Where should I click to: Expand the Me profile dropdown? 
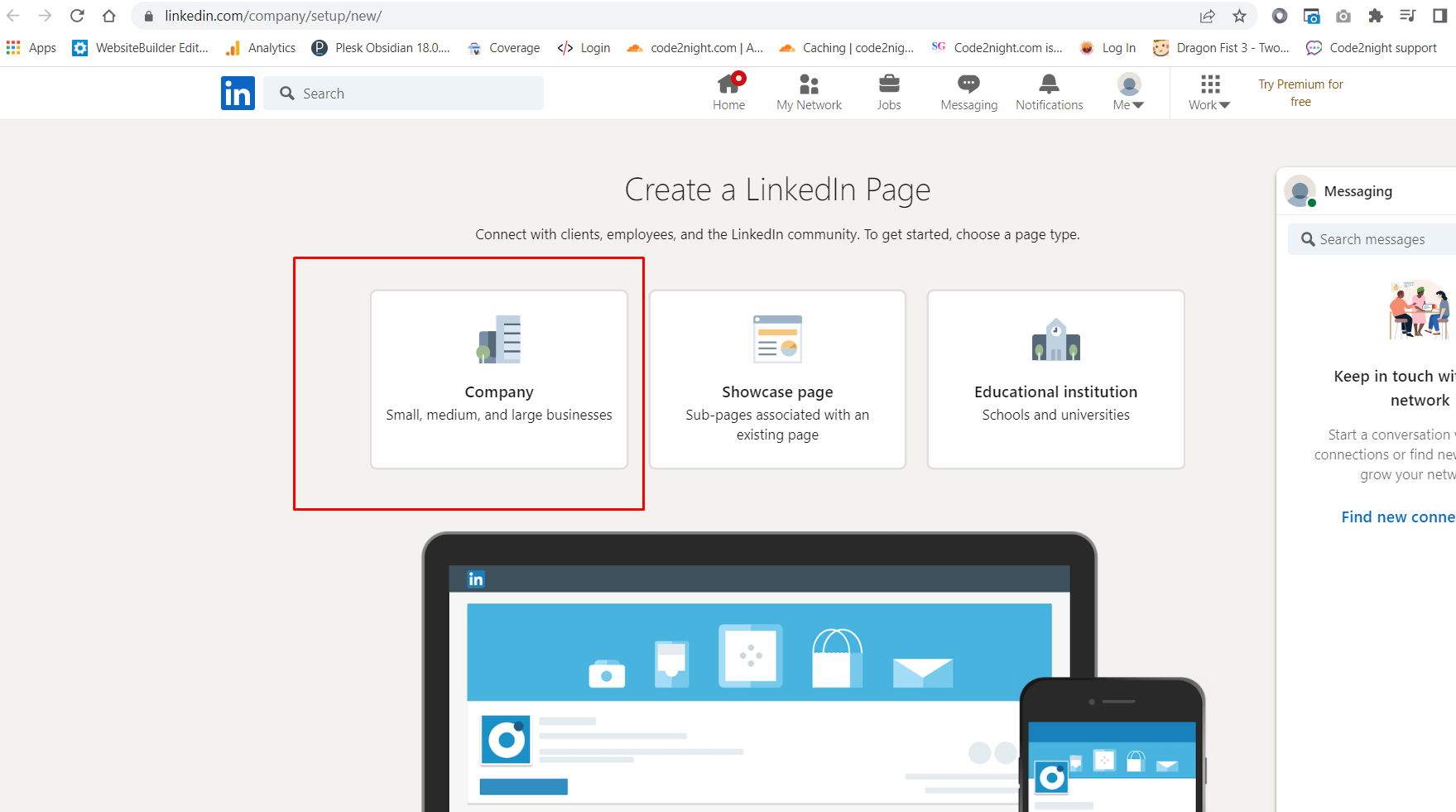1128,92
